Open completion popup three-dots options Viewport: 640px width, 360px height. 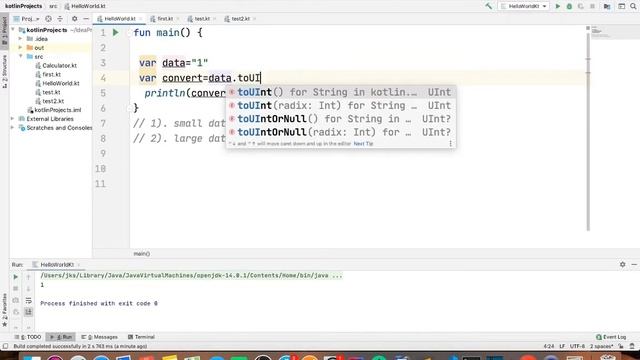click(x=451, y=144)
